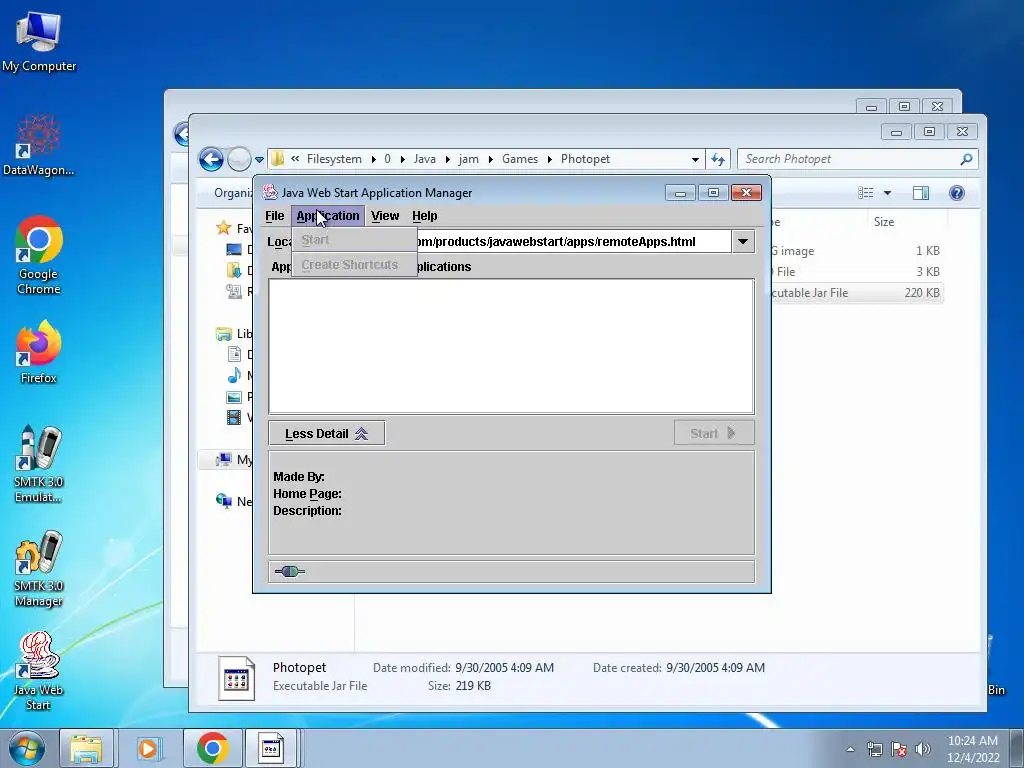Image resolution: width=1024 pixels, height=768 pixels.
Task: Select the 220 KB Executable Jar File row
Action: (x=856, y=293)
